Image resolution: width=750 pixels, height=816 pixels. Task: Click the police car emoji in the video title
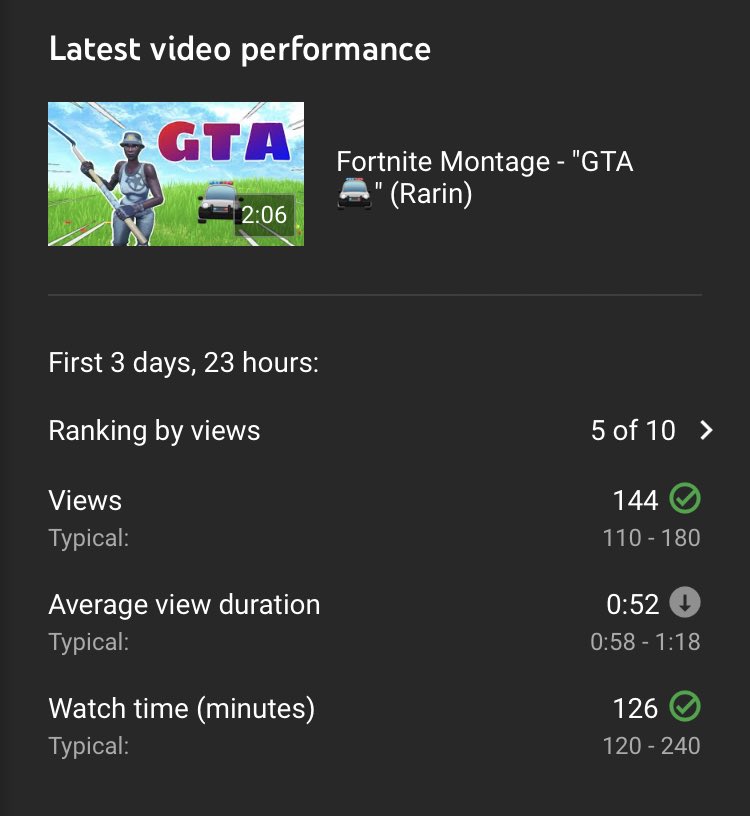click(353, 194)
